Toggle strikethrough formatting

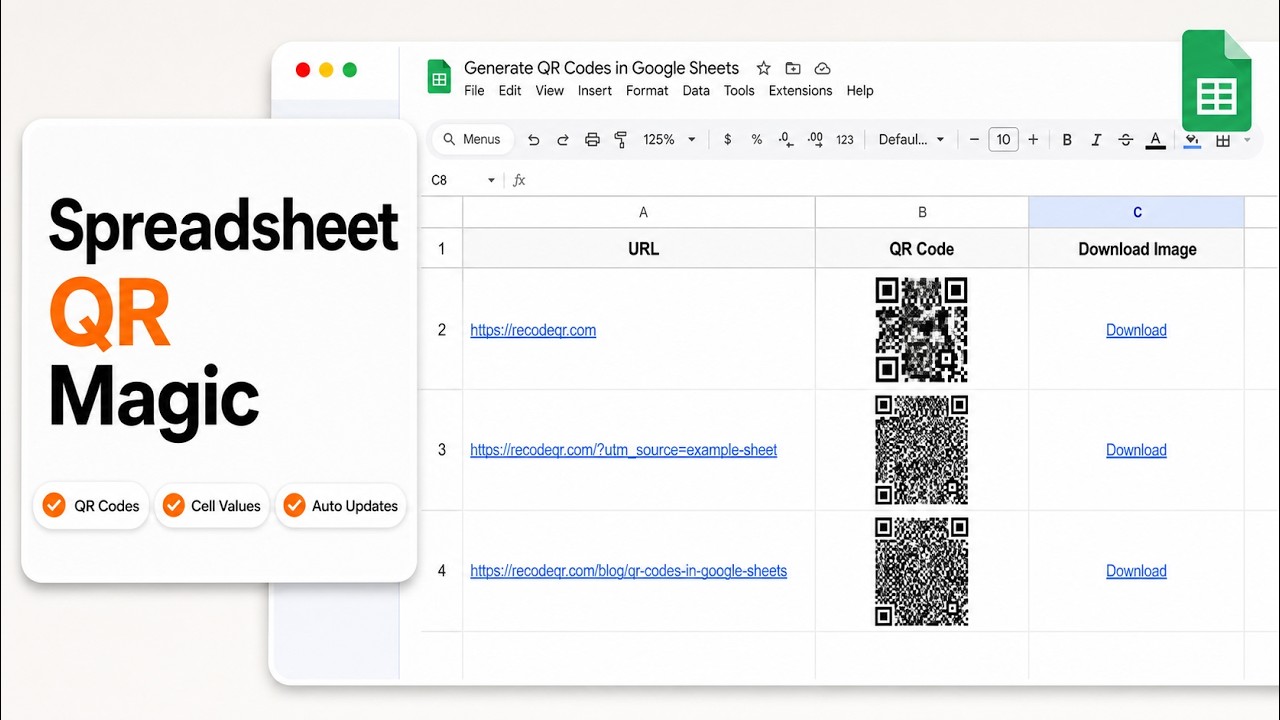pos(1126,140)
